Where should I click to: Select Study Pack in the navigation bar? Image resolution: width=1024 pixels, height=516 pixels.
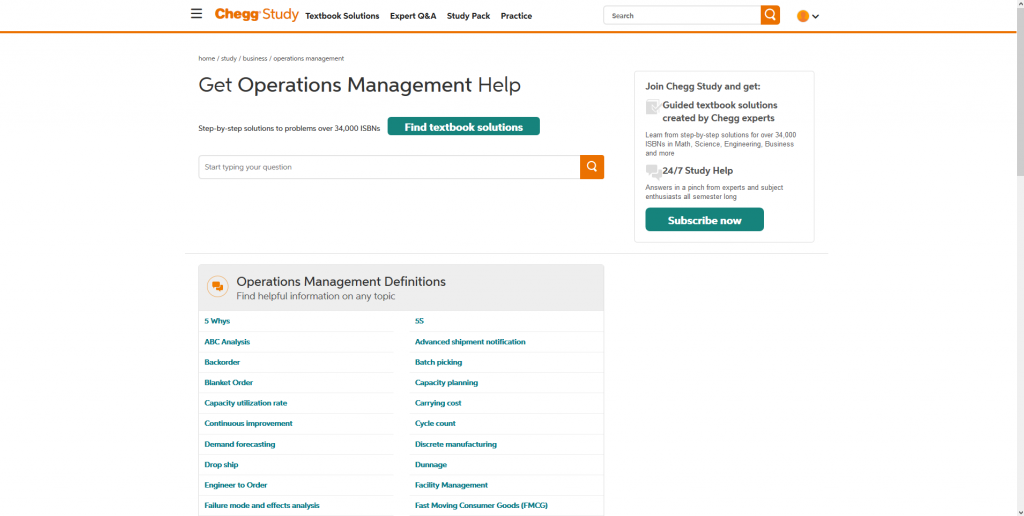click(x=468, y=16)
